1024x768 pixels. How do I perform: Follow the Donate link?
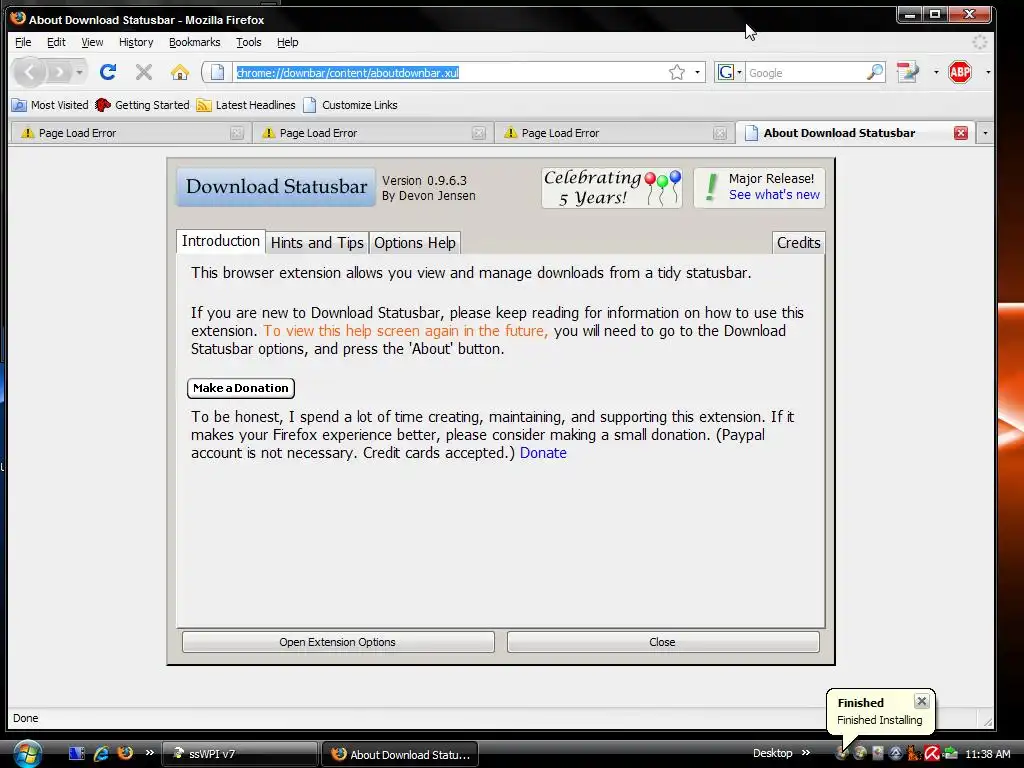click(x=543, y=453)
